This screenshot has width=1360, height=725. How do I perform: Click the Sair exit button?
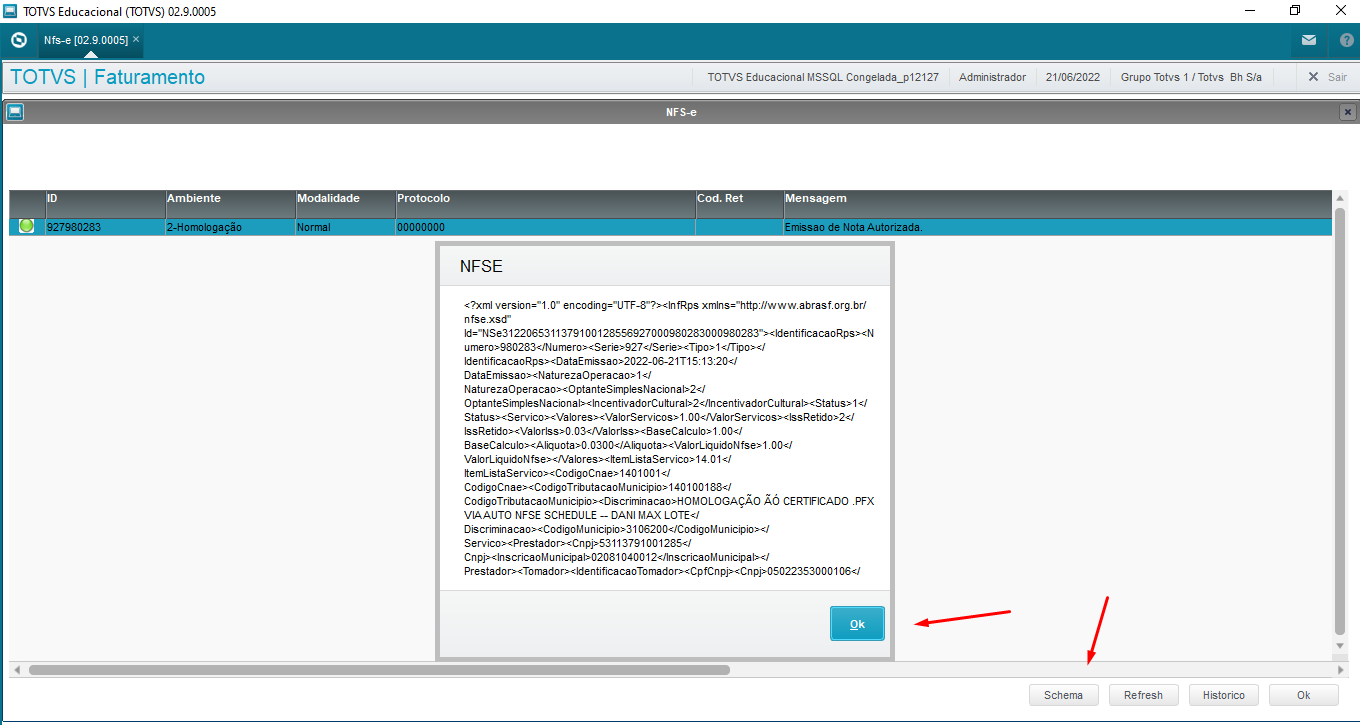[x=1328, y=77]
